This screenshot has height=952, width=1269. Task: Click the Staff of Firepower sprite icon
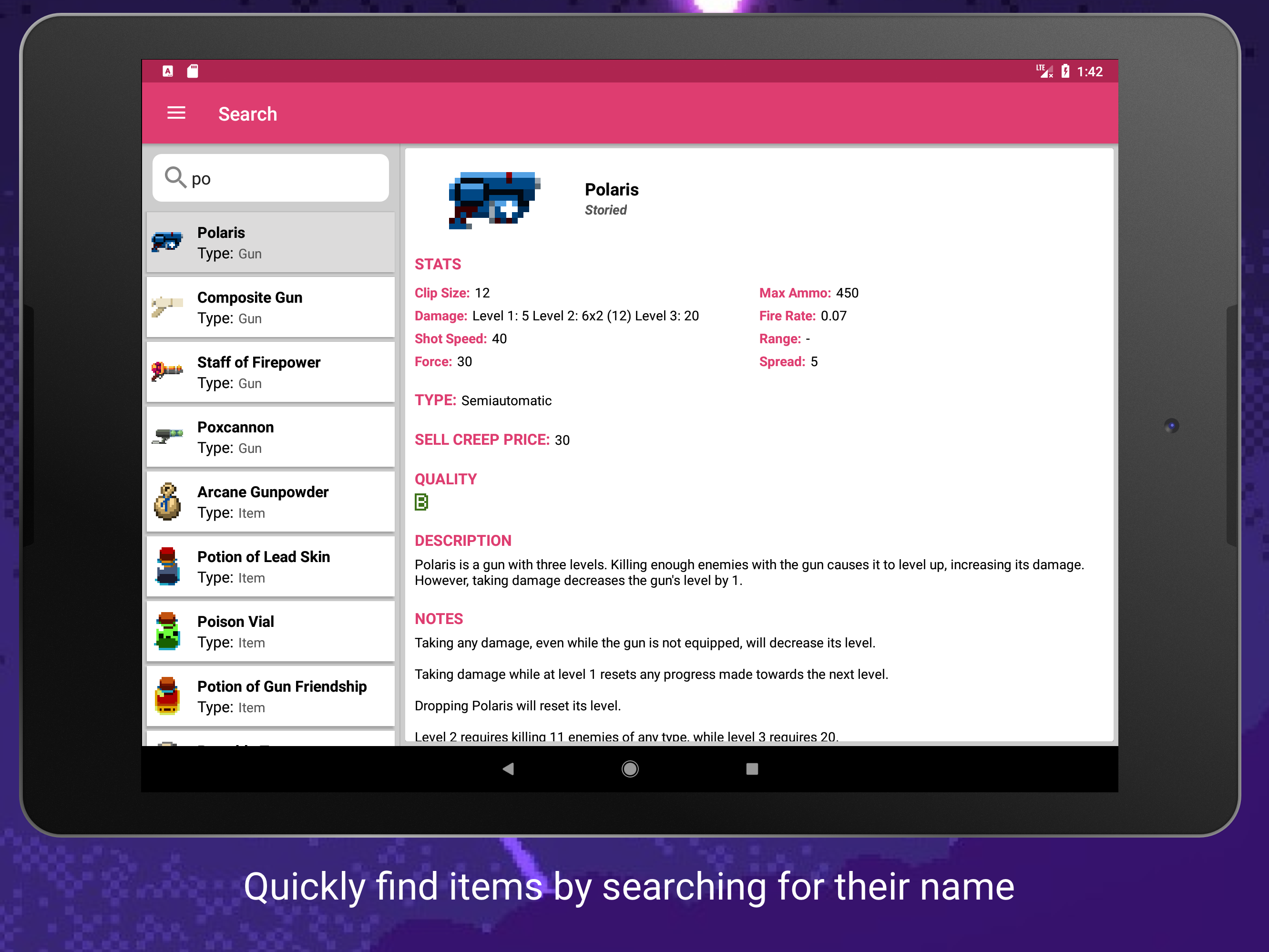click(x=167, y=371)
